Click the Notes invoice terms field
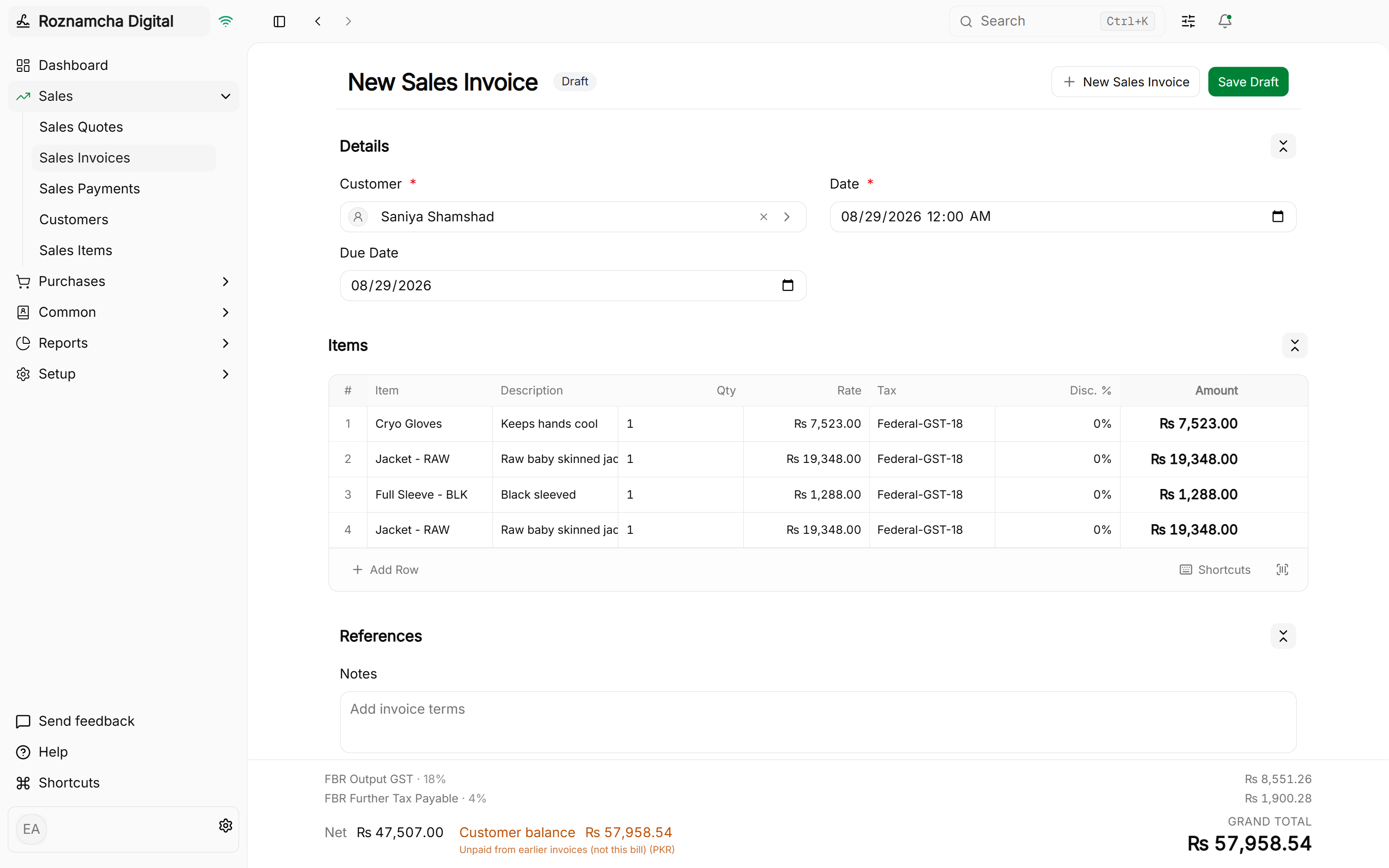This screenshot has width=1389, height=868. click(x=818, y=722)
